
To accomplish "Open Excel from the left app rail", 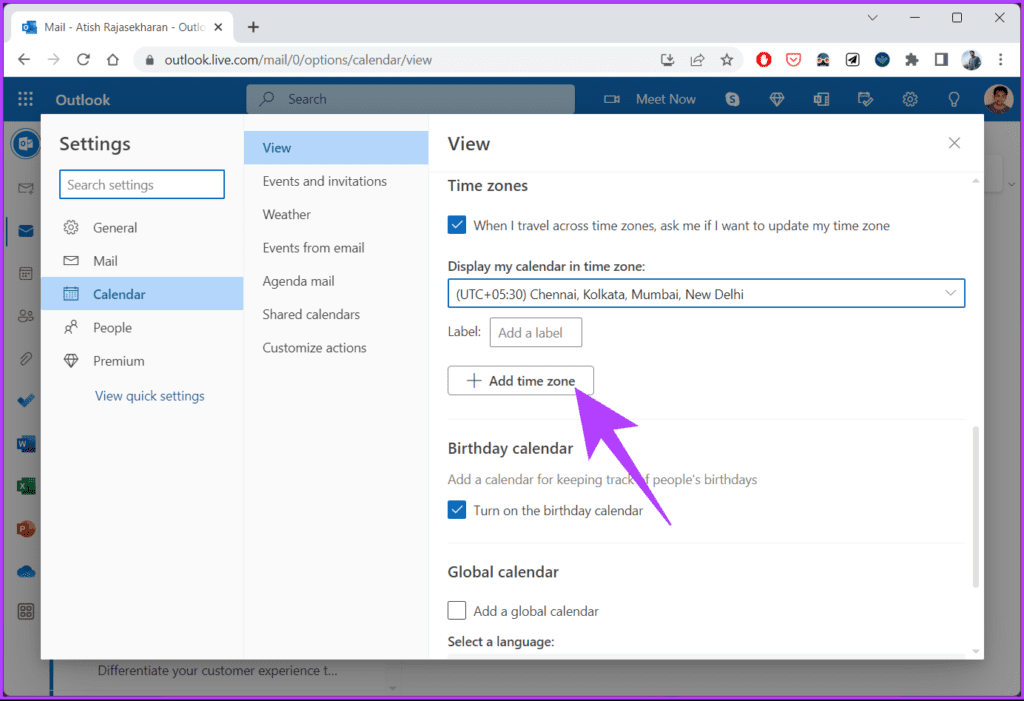I will (25, 486).
